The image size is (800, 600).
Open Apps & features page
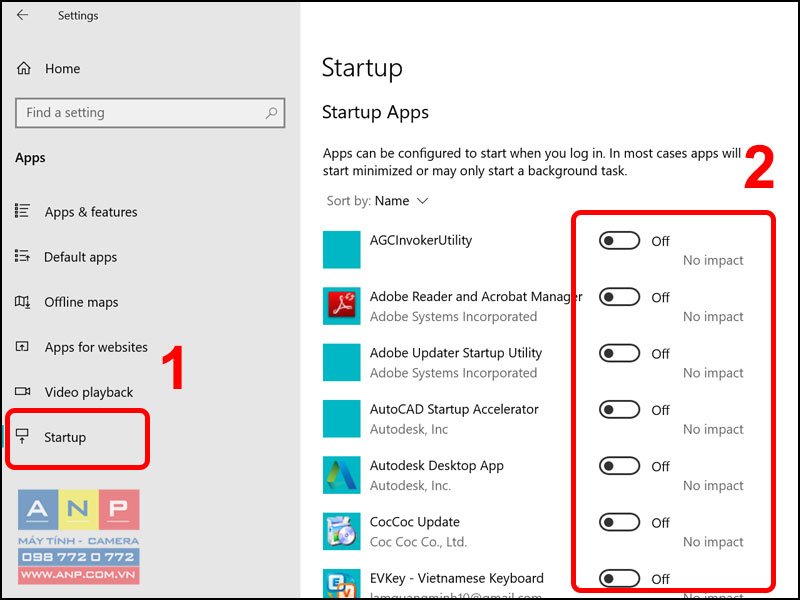(91, 212)
